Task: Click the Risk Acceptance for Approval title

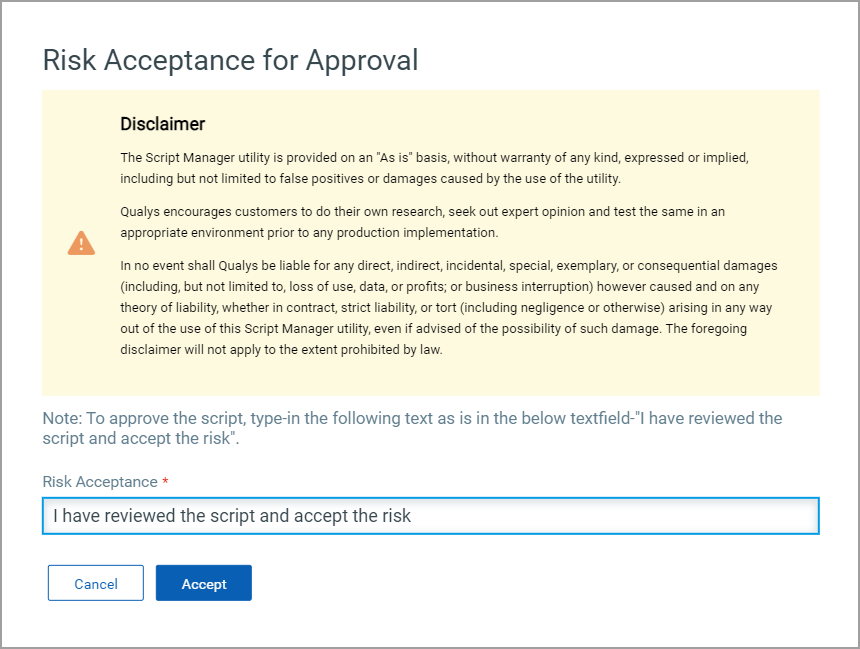Action: [230, 60]
